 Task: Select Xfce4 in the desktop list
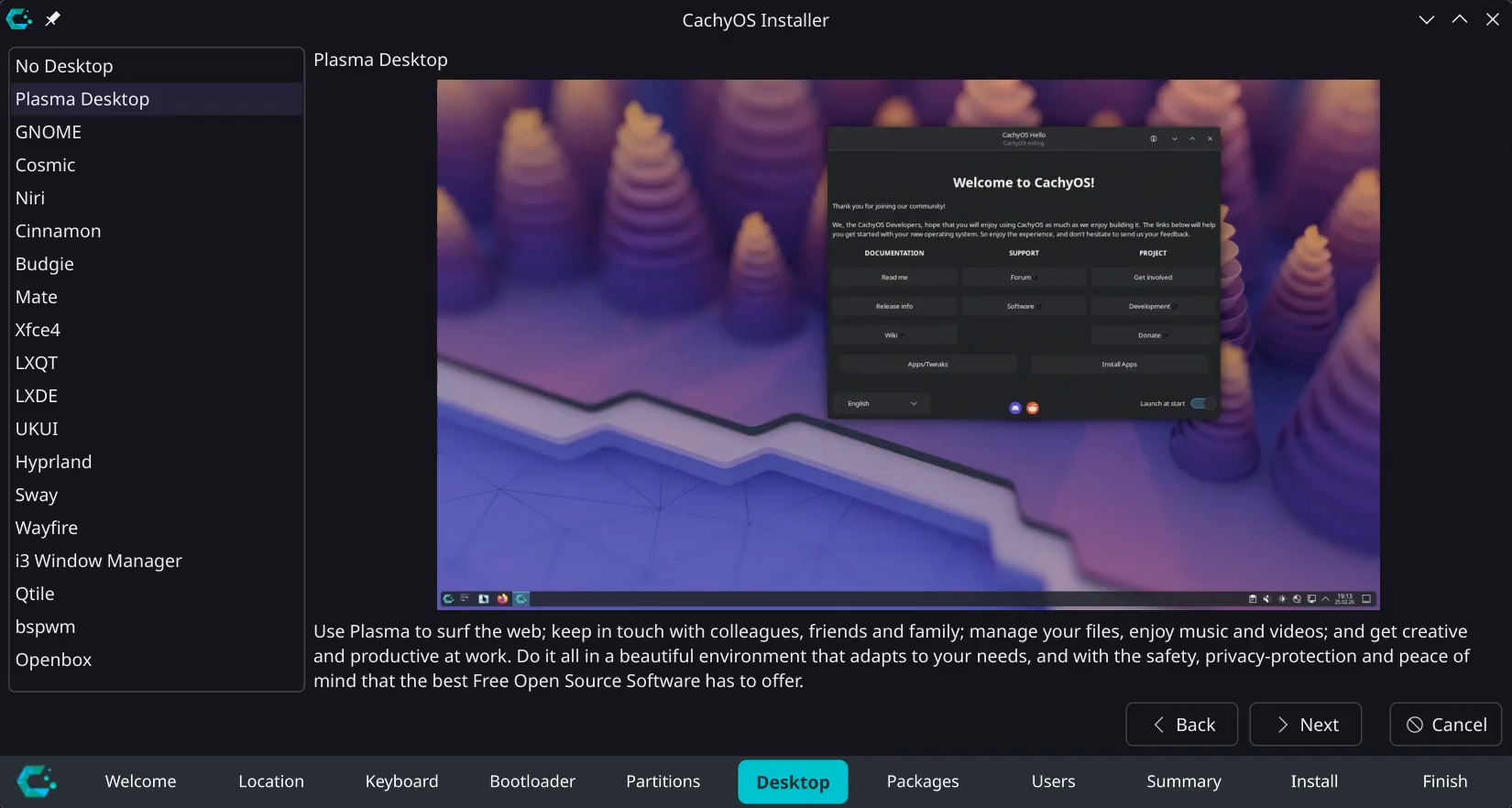(x=38, y=330)
